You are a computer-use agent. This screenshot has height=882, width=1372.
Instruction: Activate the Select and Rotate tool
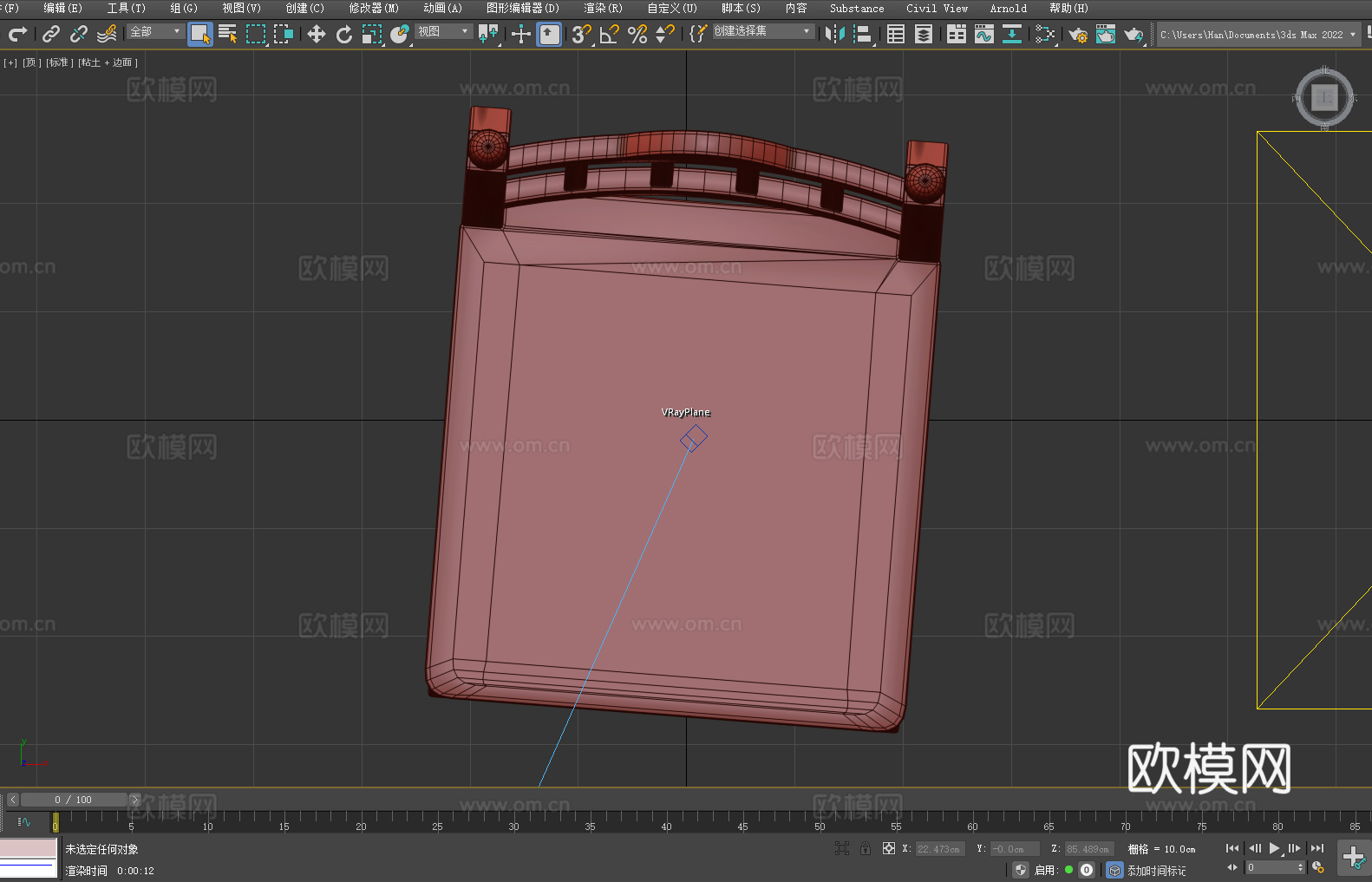pos(344,34)
